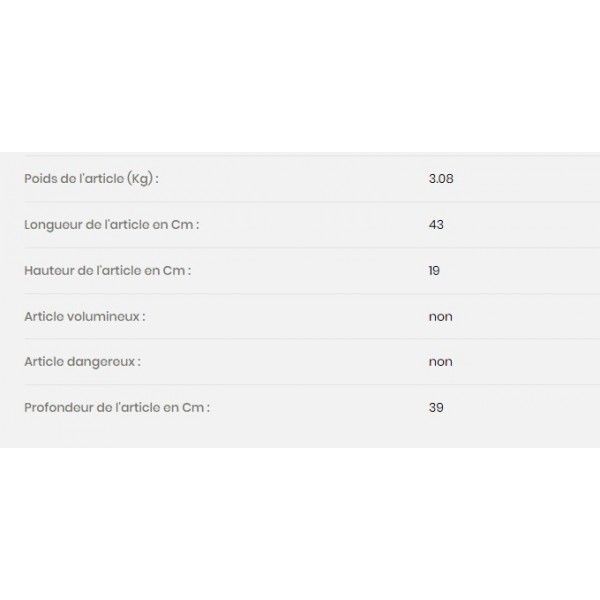Click the "Article dangereux" label
The width and height of the screenshot is (600, 600).
(x=82, y=362)
